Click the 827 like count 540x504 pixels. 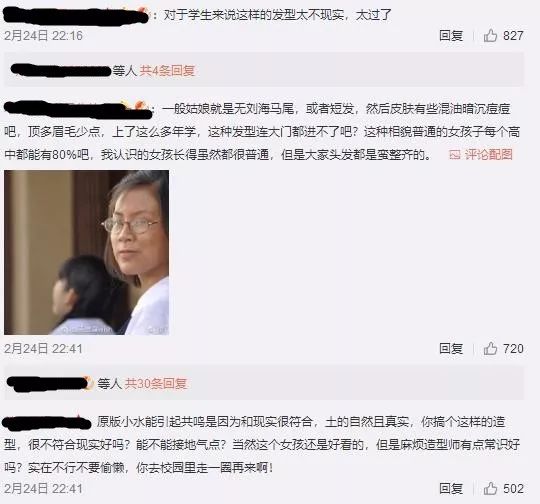click(513, 35)
